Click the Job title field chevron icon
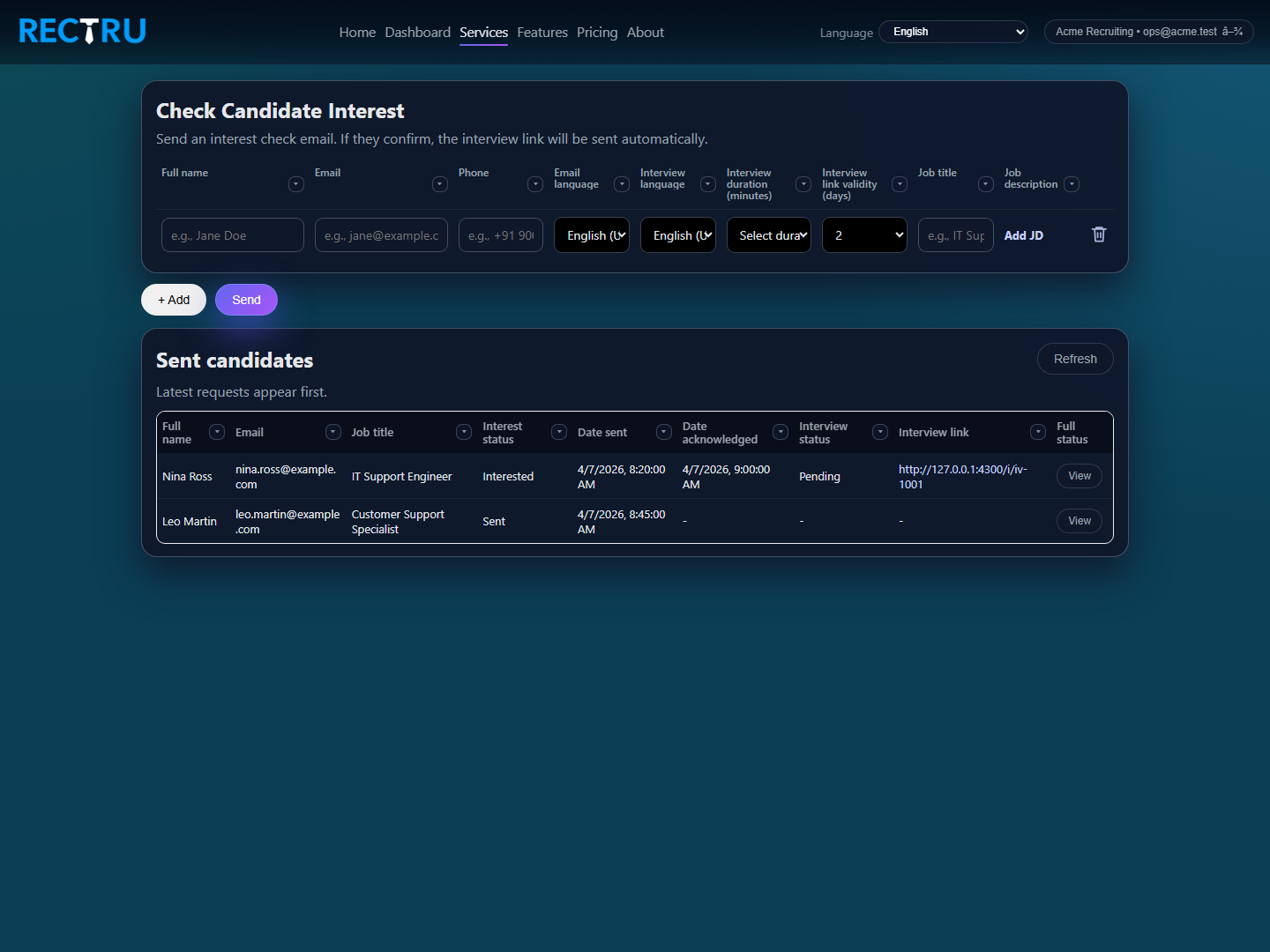1270x952 pixels. pos(986,184)
